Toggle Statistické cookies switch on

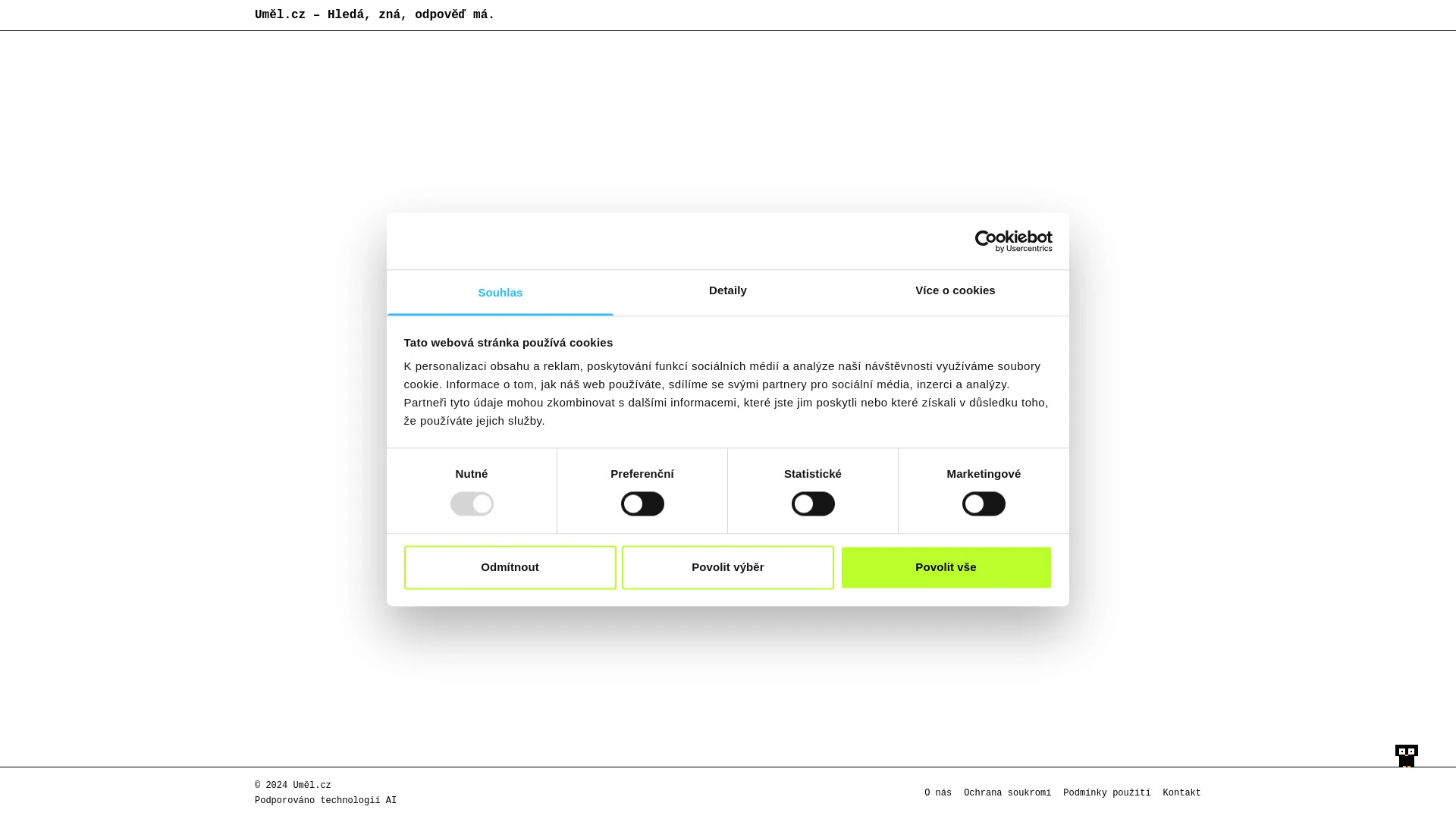tap(813, 503)
